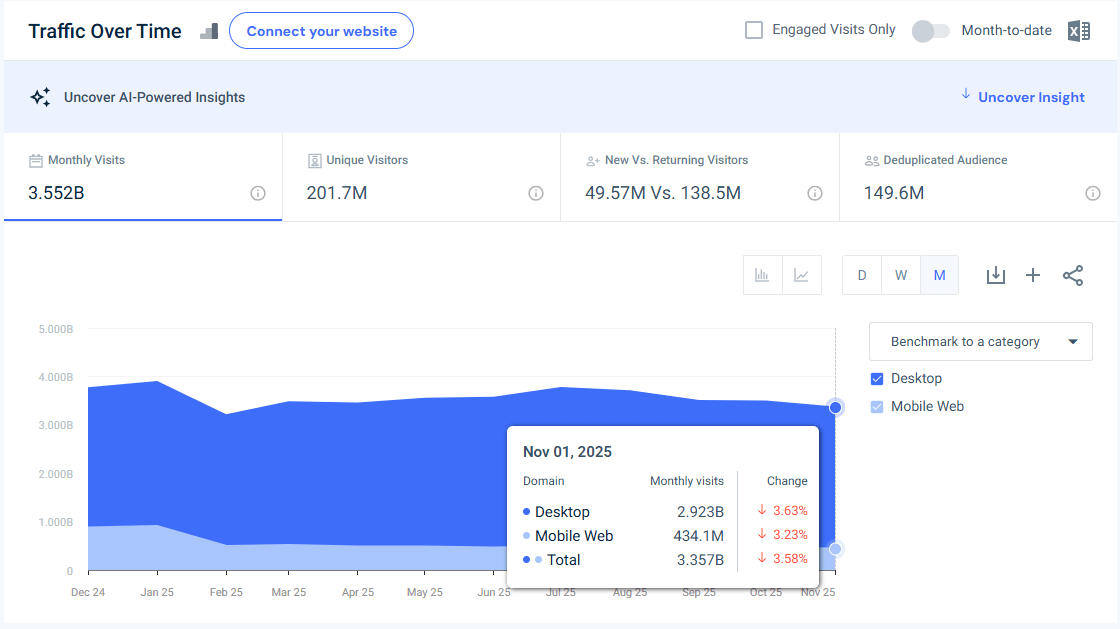Switch chart to bar view
This screenshot has height=629, width=1120.
(x=762, y=274)
